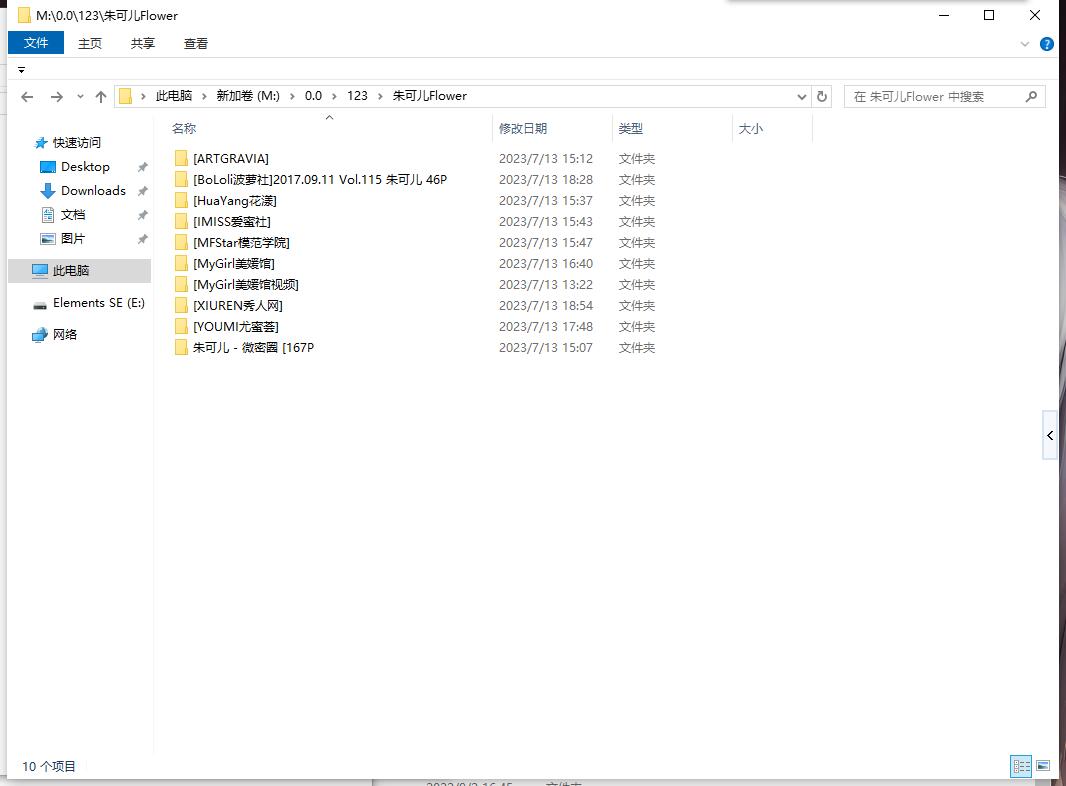1066x786 pixels.
Task: Expand chevron after 此电脑 breadcrumb
Action: coord(204,97)
